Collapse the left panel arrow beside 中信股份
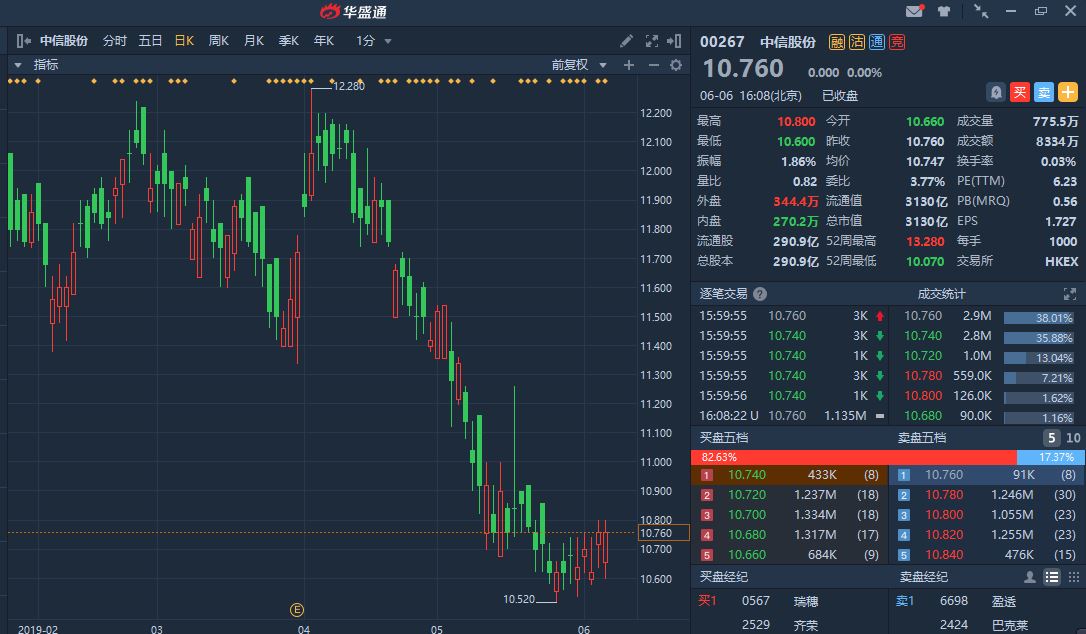This screenshot has width=1086, height=634. point(23,41)
